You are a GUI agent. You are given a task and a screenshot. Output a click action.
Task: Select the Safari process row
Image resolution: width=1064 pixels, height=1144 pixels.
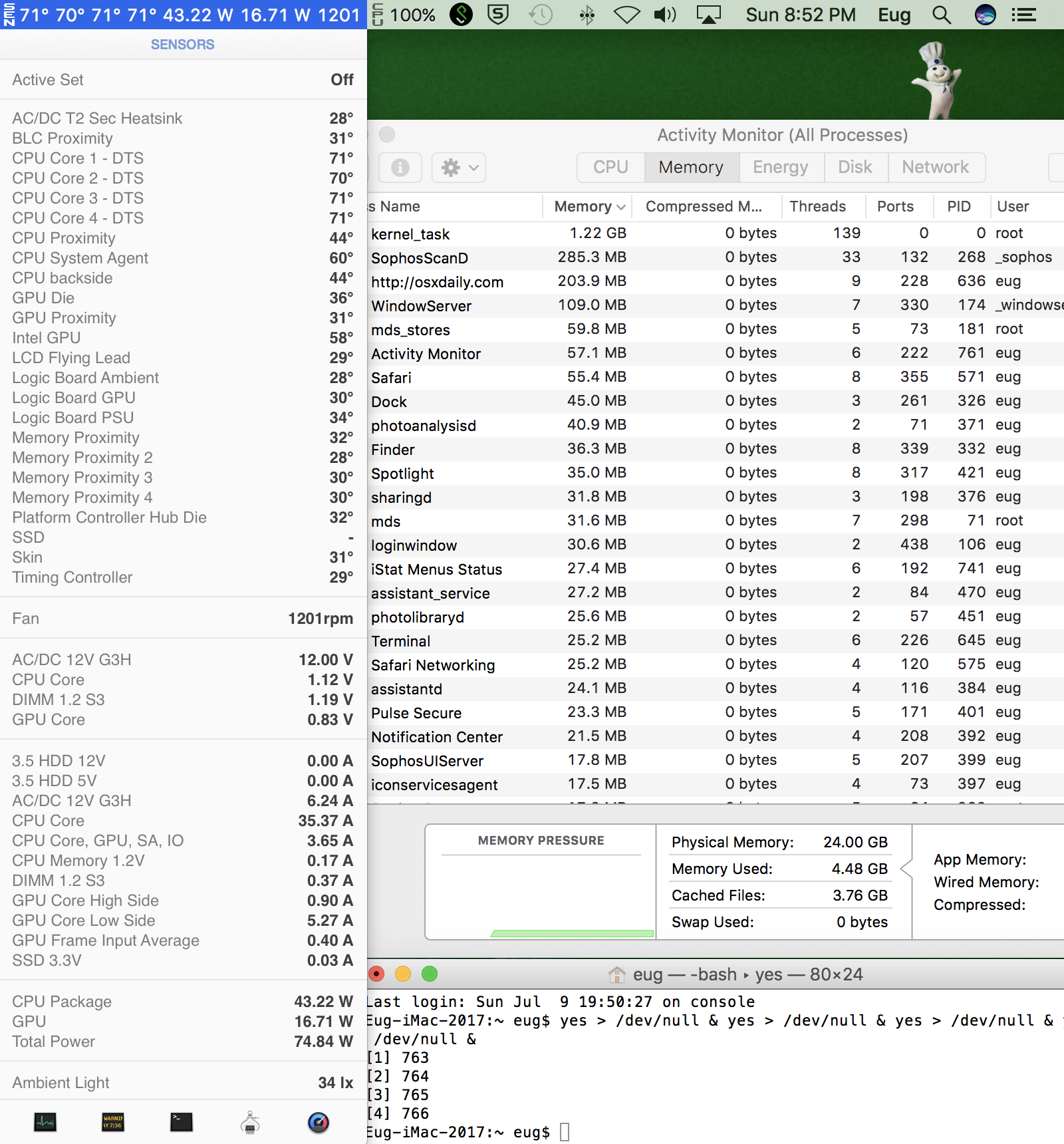[716, 377]
